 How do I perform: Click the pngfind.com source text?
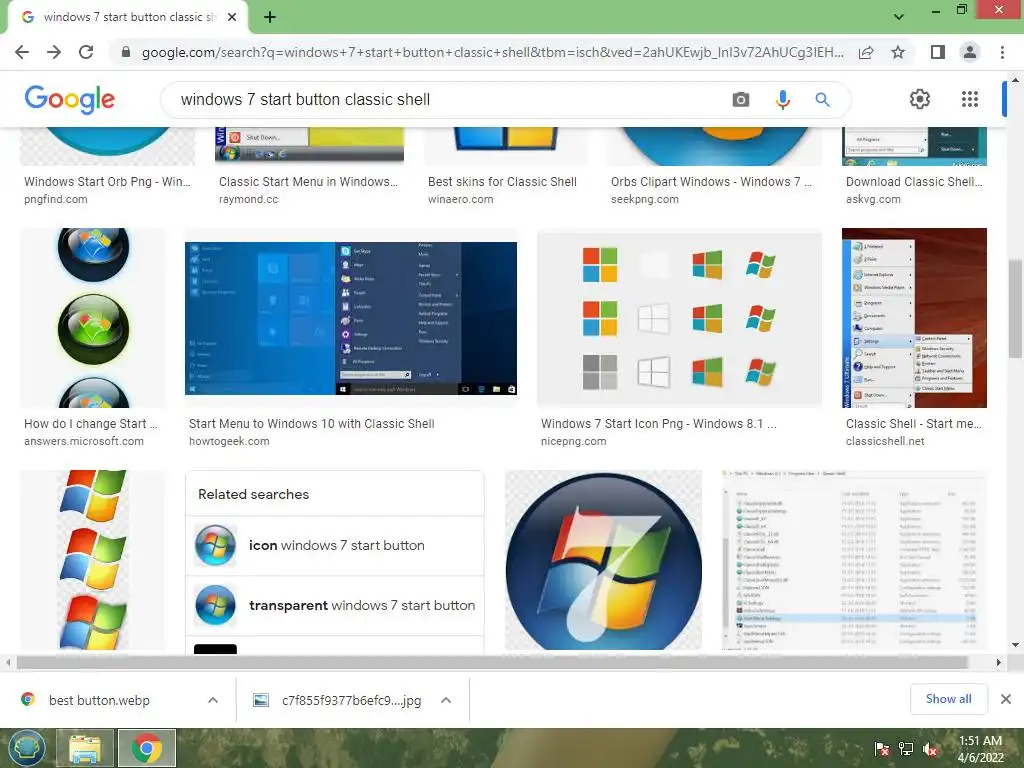tap(56, 199)
